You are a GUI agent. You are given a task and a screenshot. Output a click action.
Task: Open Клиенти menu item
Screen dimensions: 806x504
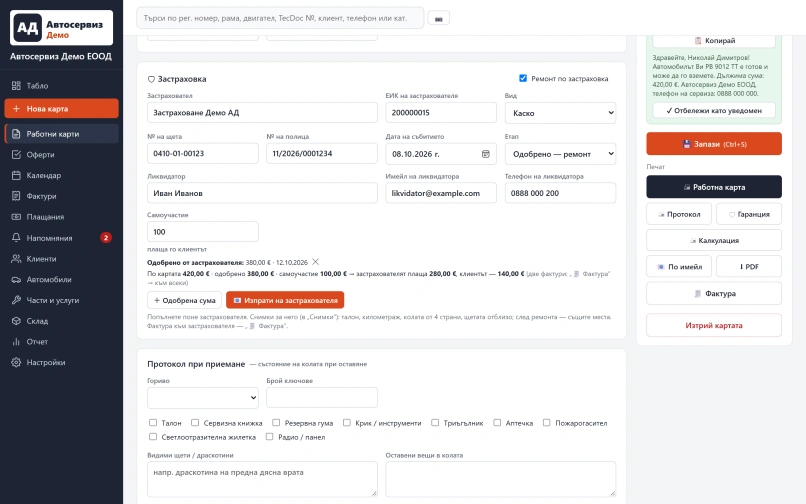tap(61, 259)
